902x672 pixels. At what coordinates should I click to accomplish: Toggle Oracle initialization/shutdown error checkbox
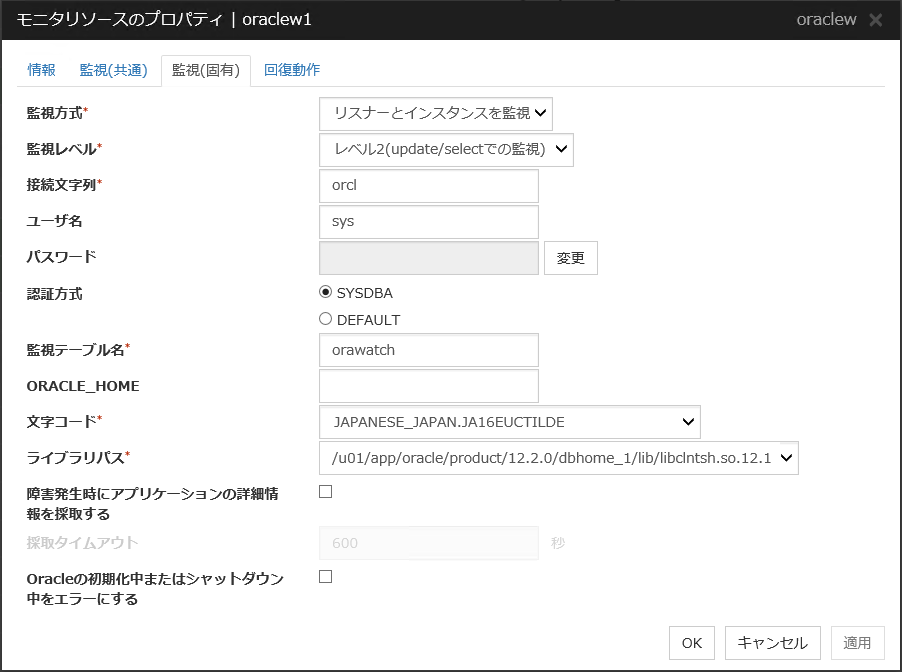(x=325, y=577)
